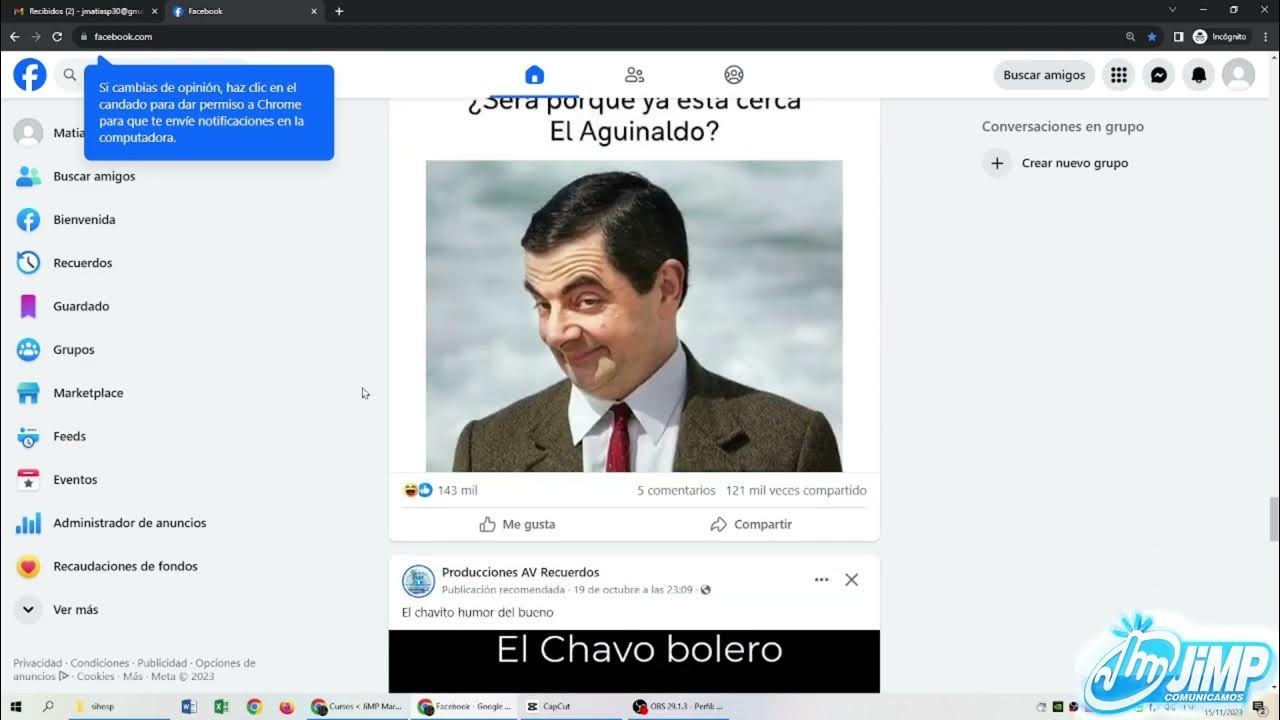Viewport: 1280px width, 720px height.
Task: Open the browser zoom magnifier icon
Action: [x=1130, y=36]
